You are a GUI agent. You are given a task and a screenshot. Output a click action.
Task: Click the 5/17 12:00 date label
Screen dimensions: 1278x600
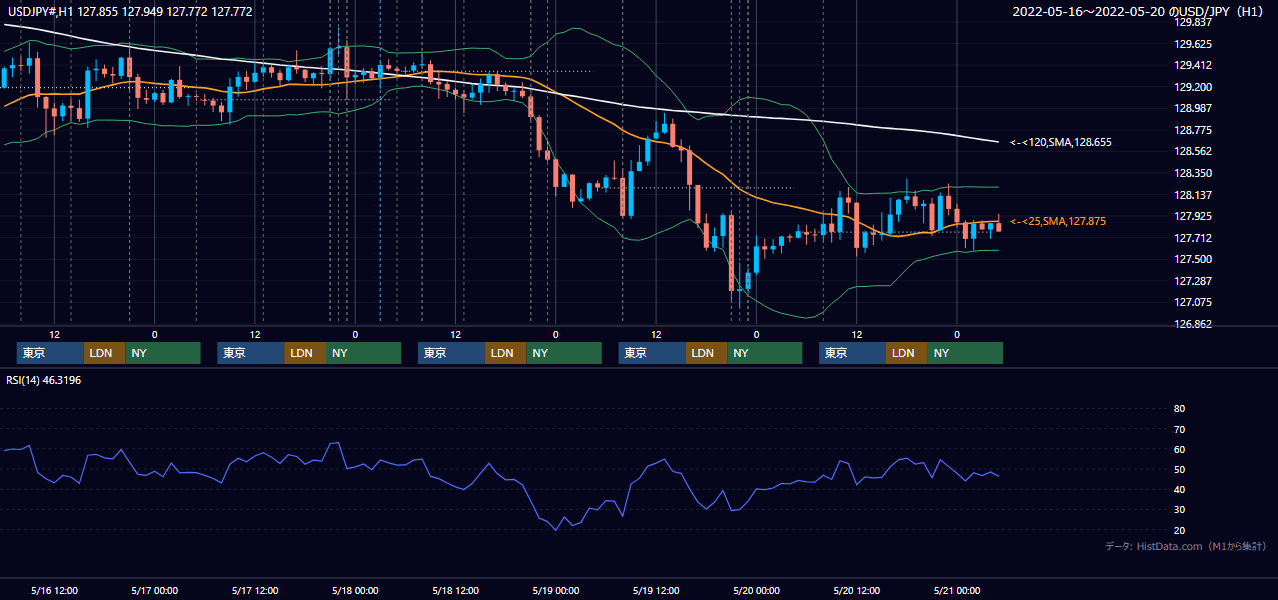(x=254, y=590)
